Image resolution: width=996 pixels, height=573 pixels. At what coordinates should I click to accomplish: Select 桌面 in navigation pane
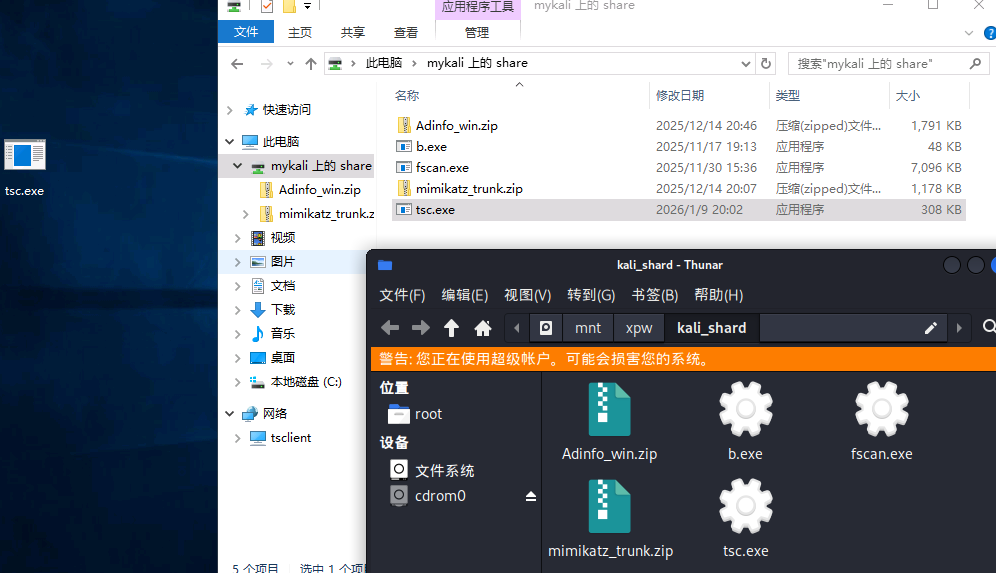[x=283, y=358]
